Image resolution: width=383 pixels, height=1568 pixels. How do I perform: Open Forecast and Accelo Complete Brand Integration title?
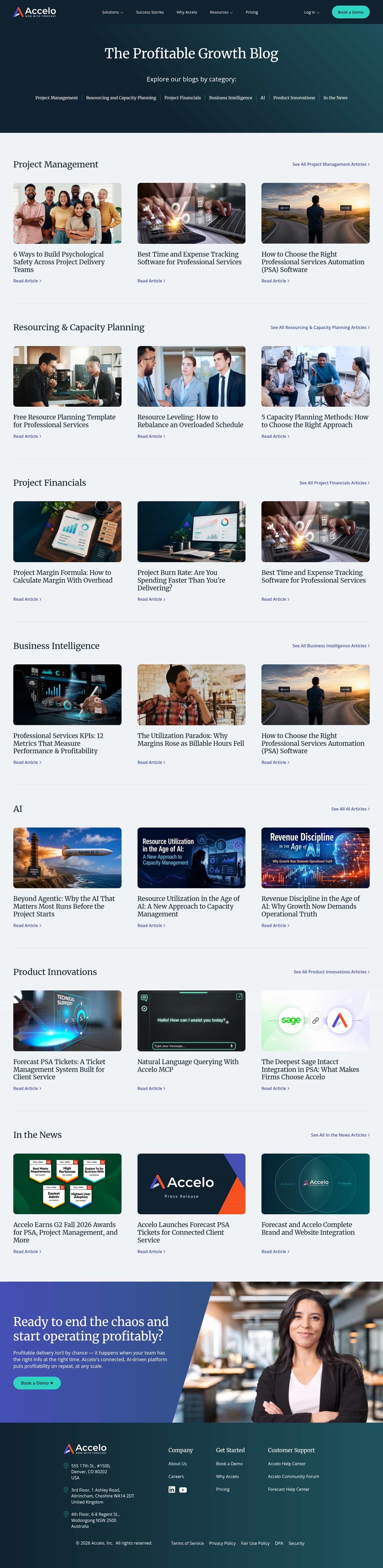(308, 1228)
